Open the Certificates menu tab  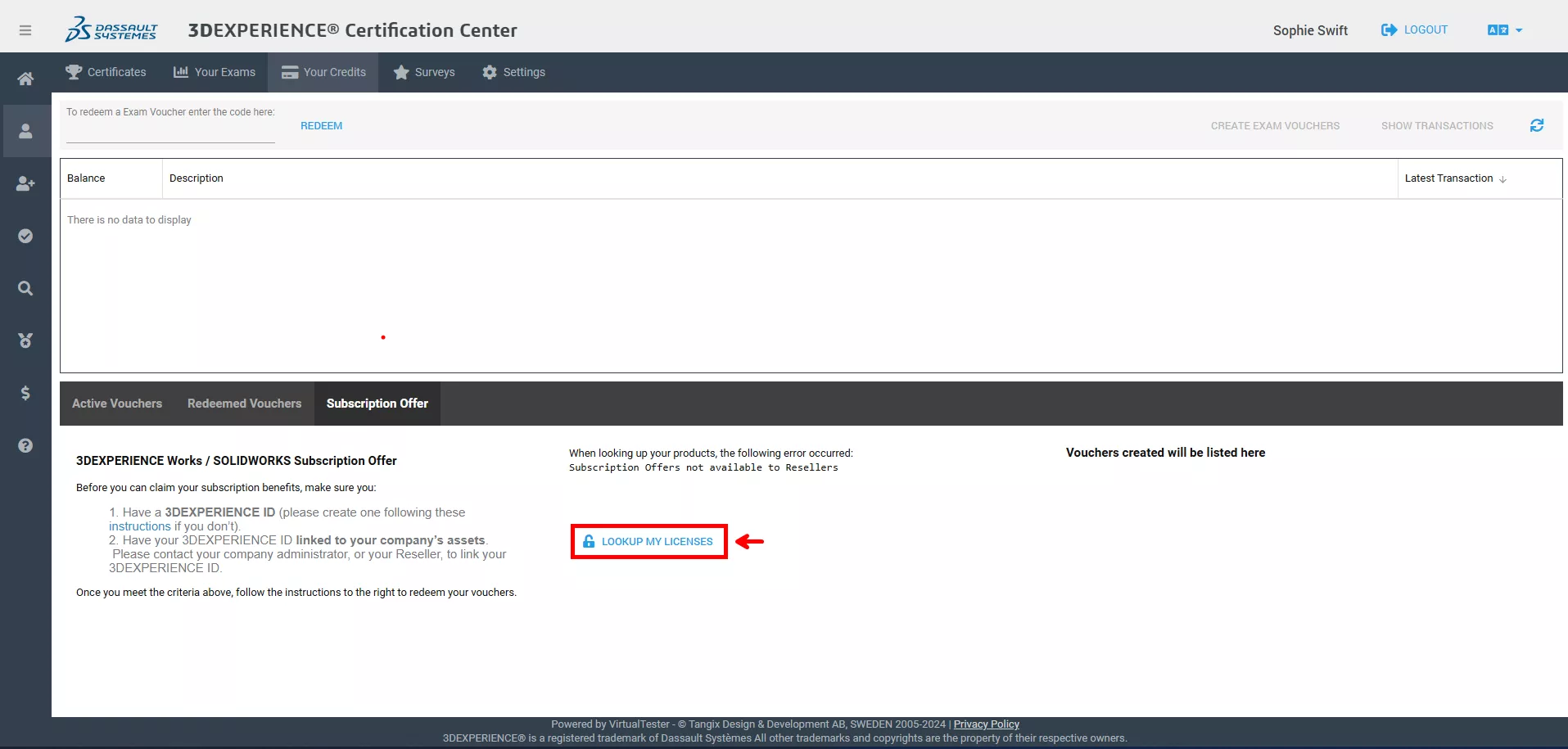click(106, 72)
